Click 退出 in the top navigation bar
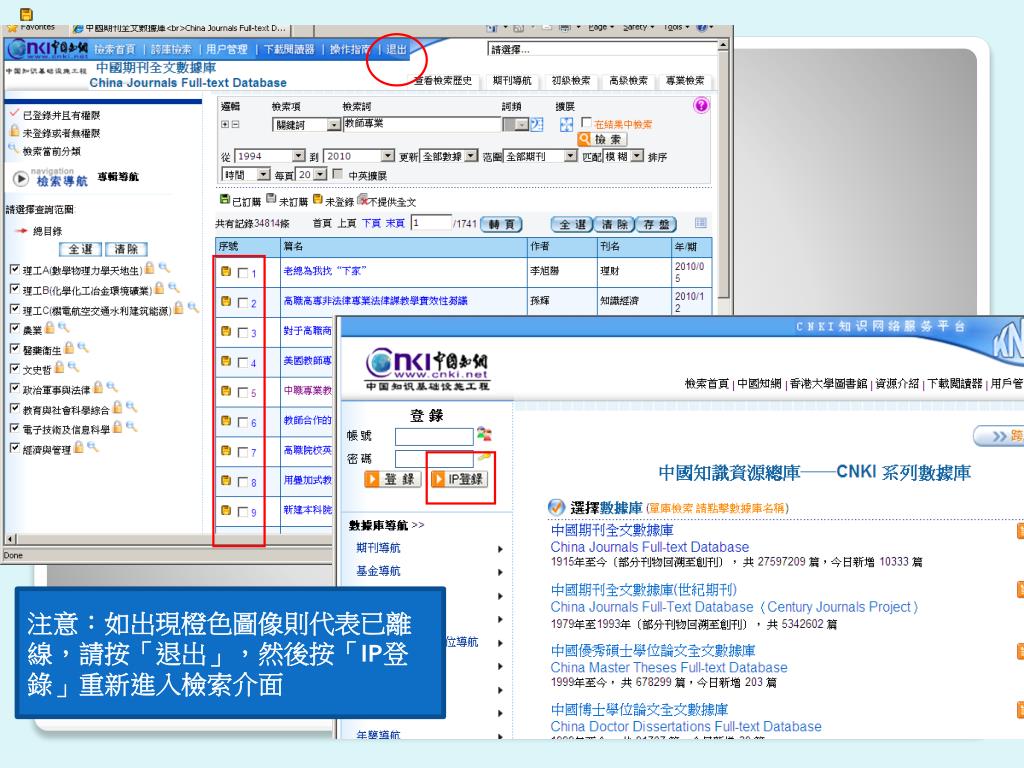The width and height of the screenshot is (1024, 768). coord(397,49)
